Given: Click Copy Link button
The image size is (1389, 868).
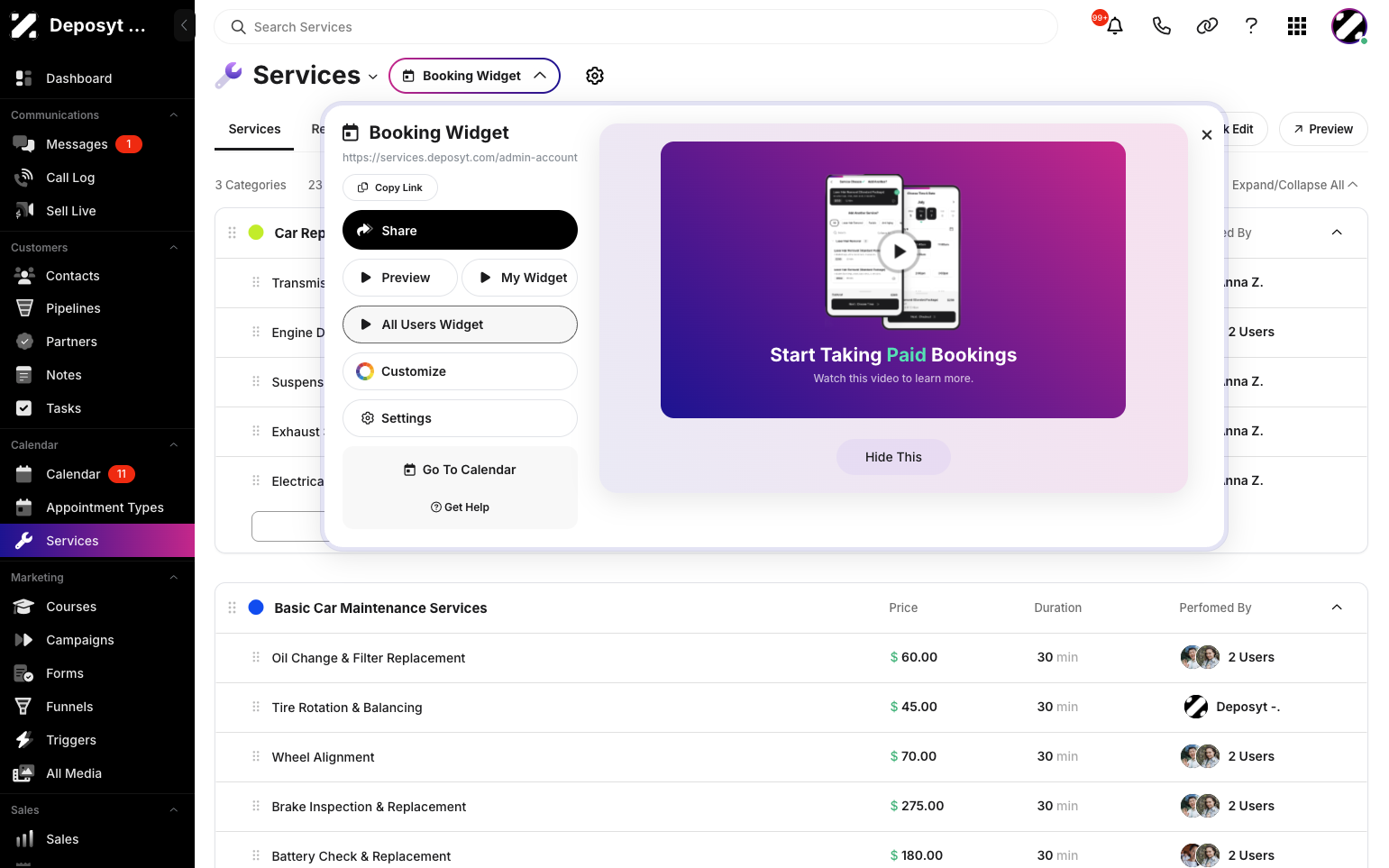Looking at the screenshot, I should click(390, 187).
